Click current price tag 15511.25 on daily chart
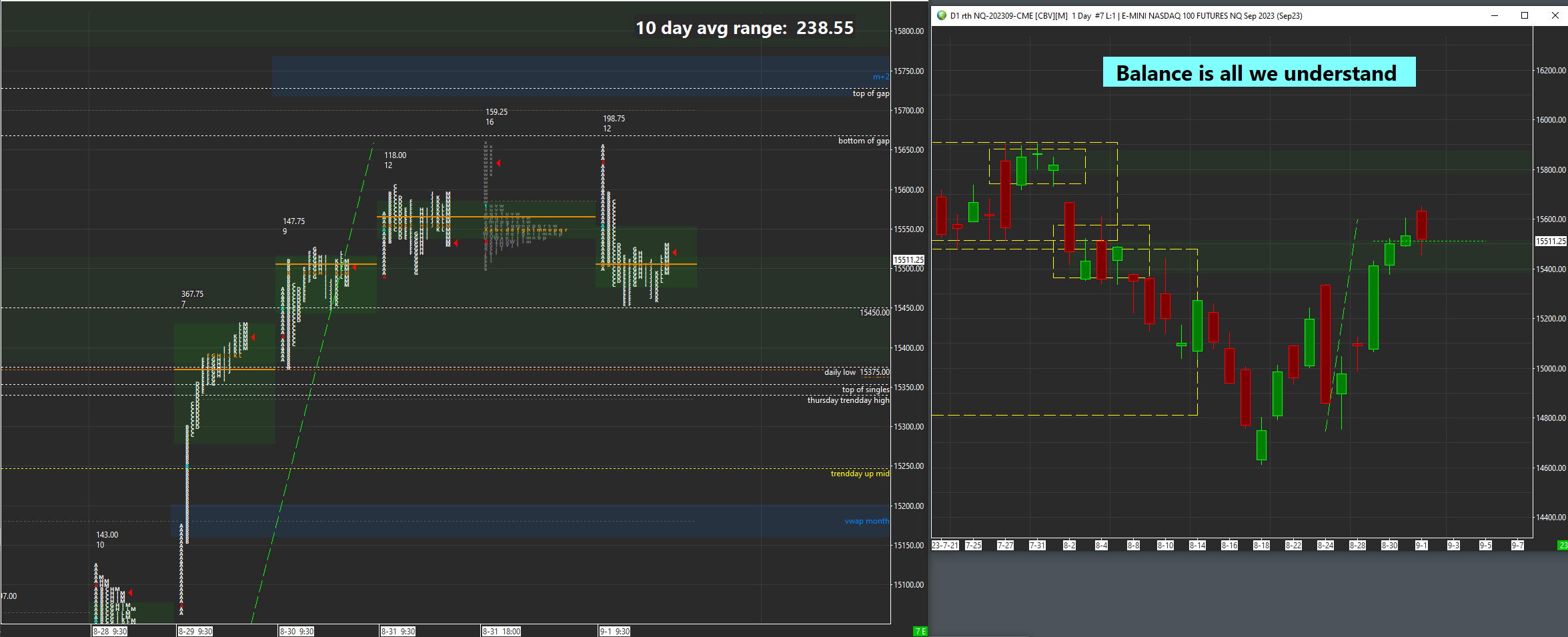 (x=1551, y=241)
